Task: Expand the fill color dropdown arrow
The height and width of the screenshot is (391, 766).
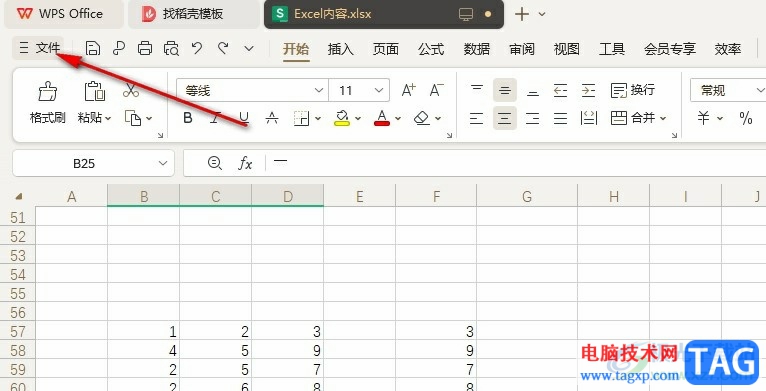Action: point(358,118)
